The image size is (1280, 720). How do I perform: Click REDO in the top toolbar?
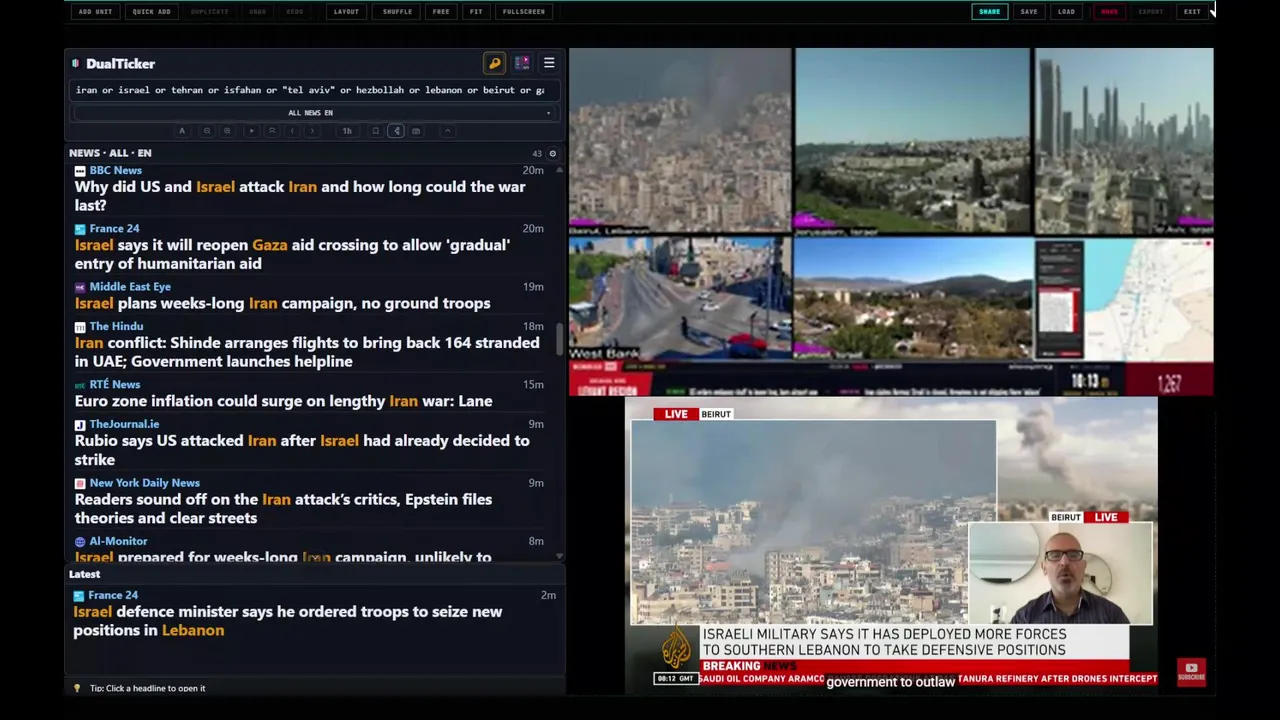pyautogui.click(x=295, y=12)
